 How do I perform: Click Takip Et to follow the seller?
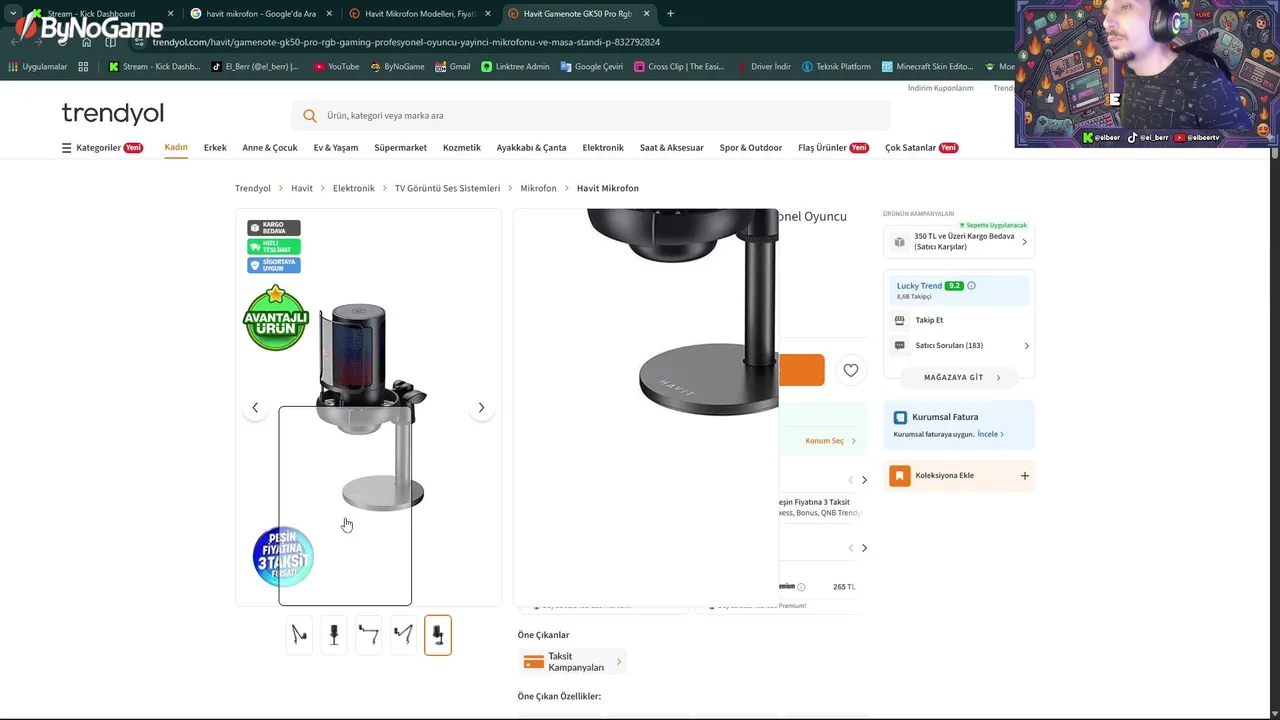click(929, 320)
